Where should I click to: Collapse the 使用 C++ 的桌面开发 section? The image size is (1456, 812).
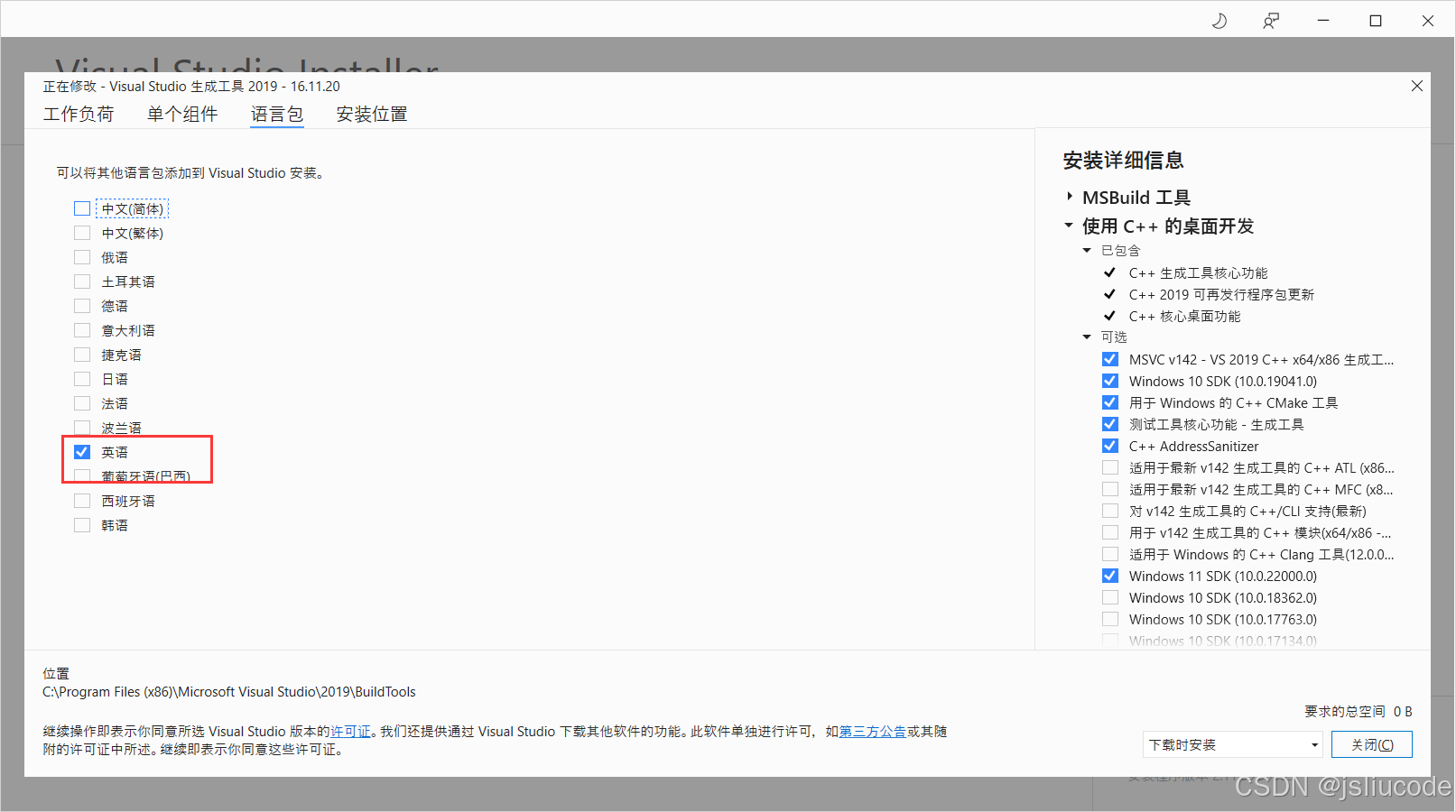pos(1069,226)
